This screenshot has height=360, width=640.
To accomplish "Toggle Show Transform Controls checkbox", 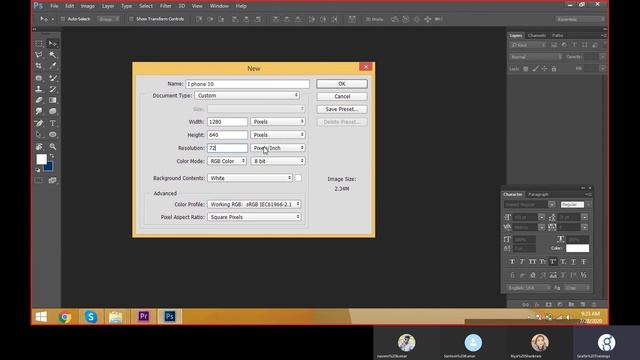I will click(x=131, y=19).
